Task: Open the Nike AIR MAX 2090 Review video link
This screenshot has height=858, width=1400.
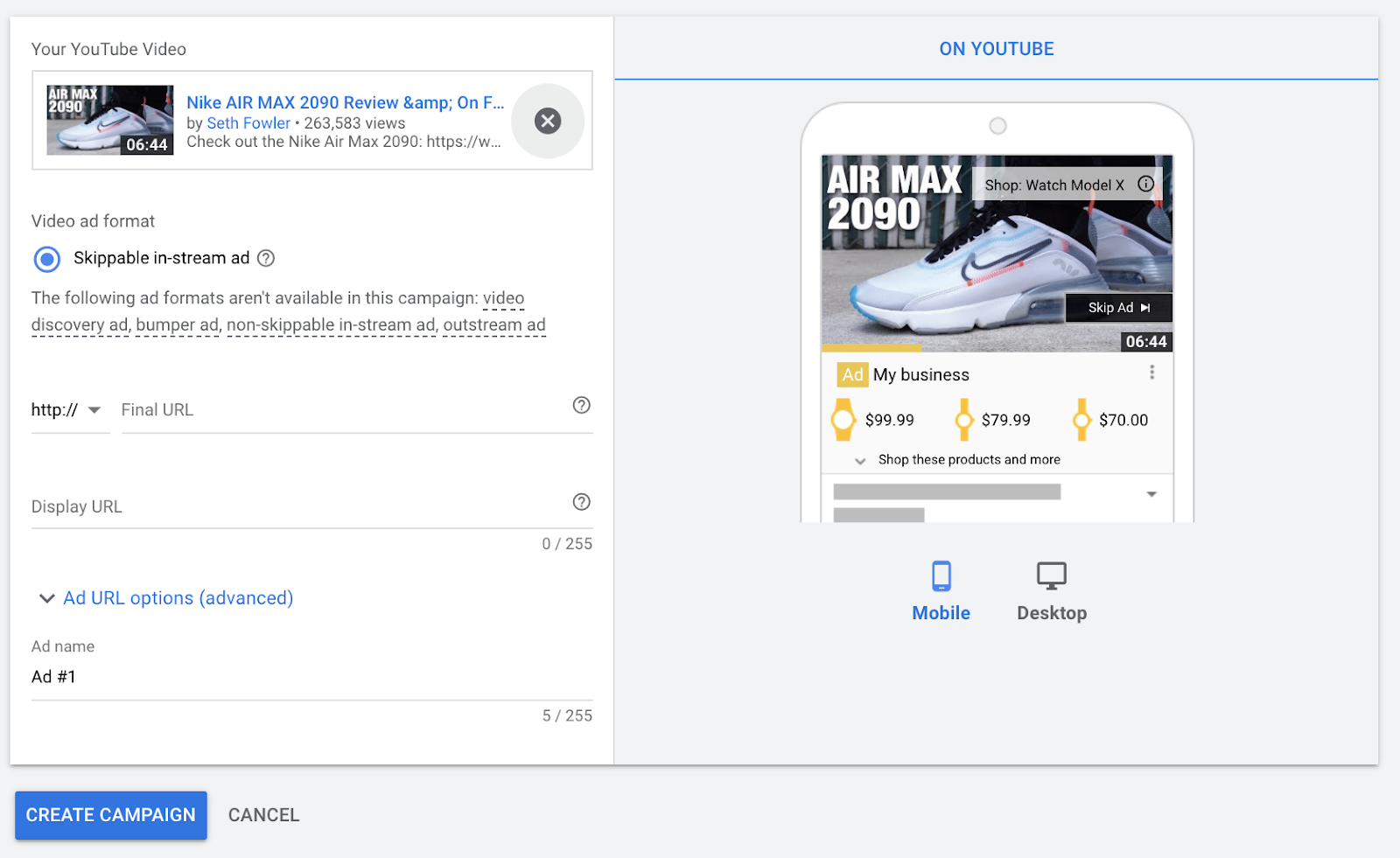Action: [346, 102]
